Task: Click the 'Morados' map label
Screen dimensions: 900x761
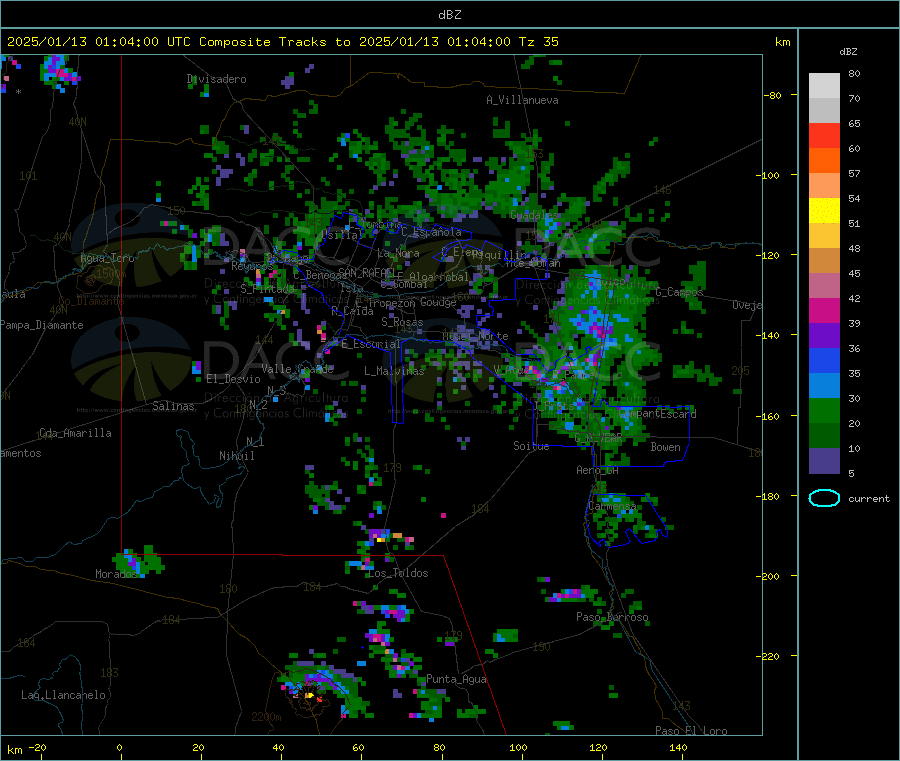Action: click(117, 574)
